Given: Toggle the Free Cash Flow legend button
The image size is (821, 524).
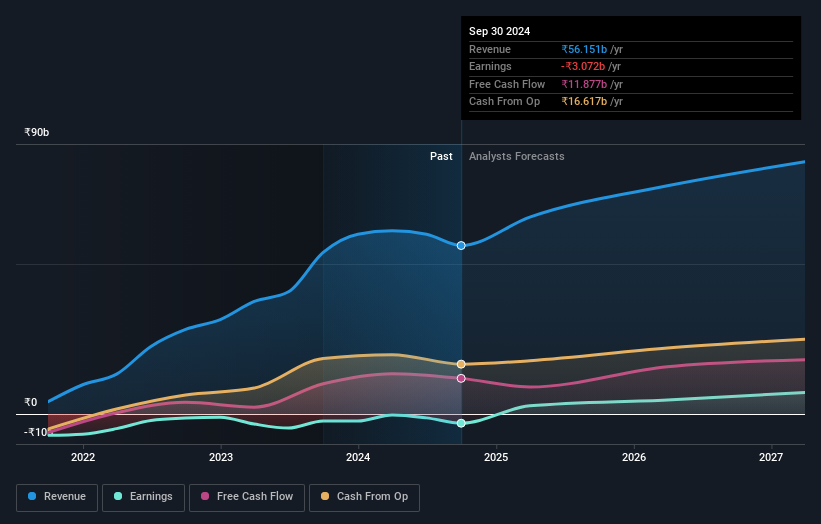Looking at the screenshot, I should coord(247,497).
